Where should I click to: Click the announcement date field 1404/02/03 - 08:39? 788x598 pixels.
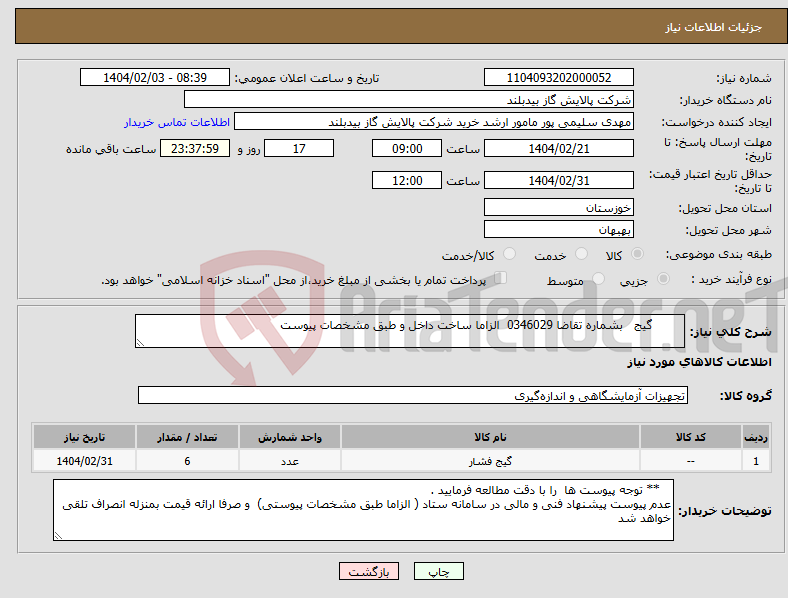[x=155, y=77]
